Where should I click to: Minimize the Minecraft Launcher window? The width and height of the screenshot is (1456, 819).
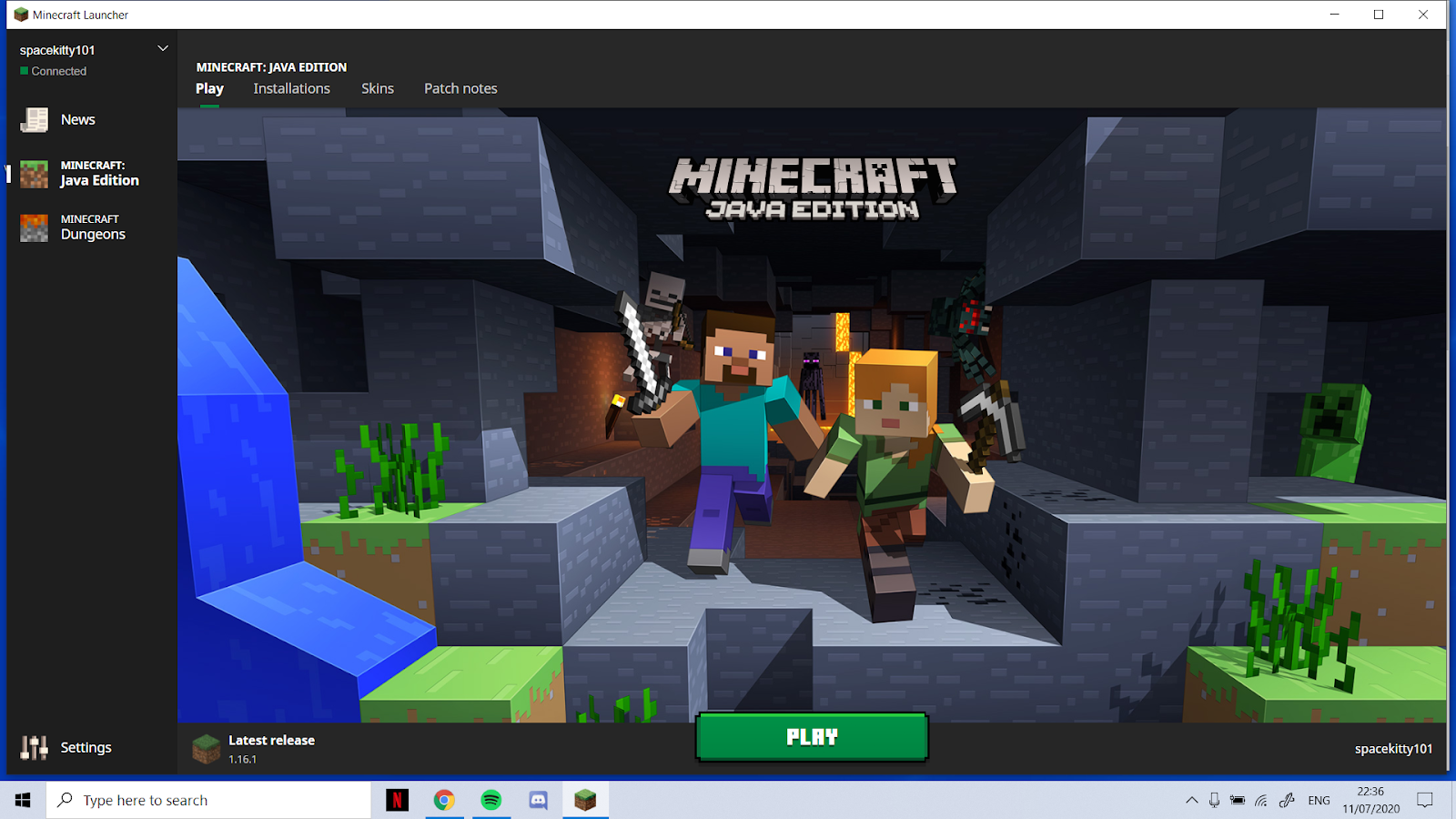click(x=1335, y=15)
